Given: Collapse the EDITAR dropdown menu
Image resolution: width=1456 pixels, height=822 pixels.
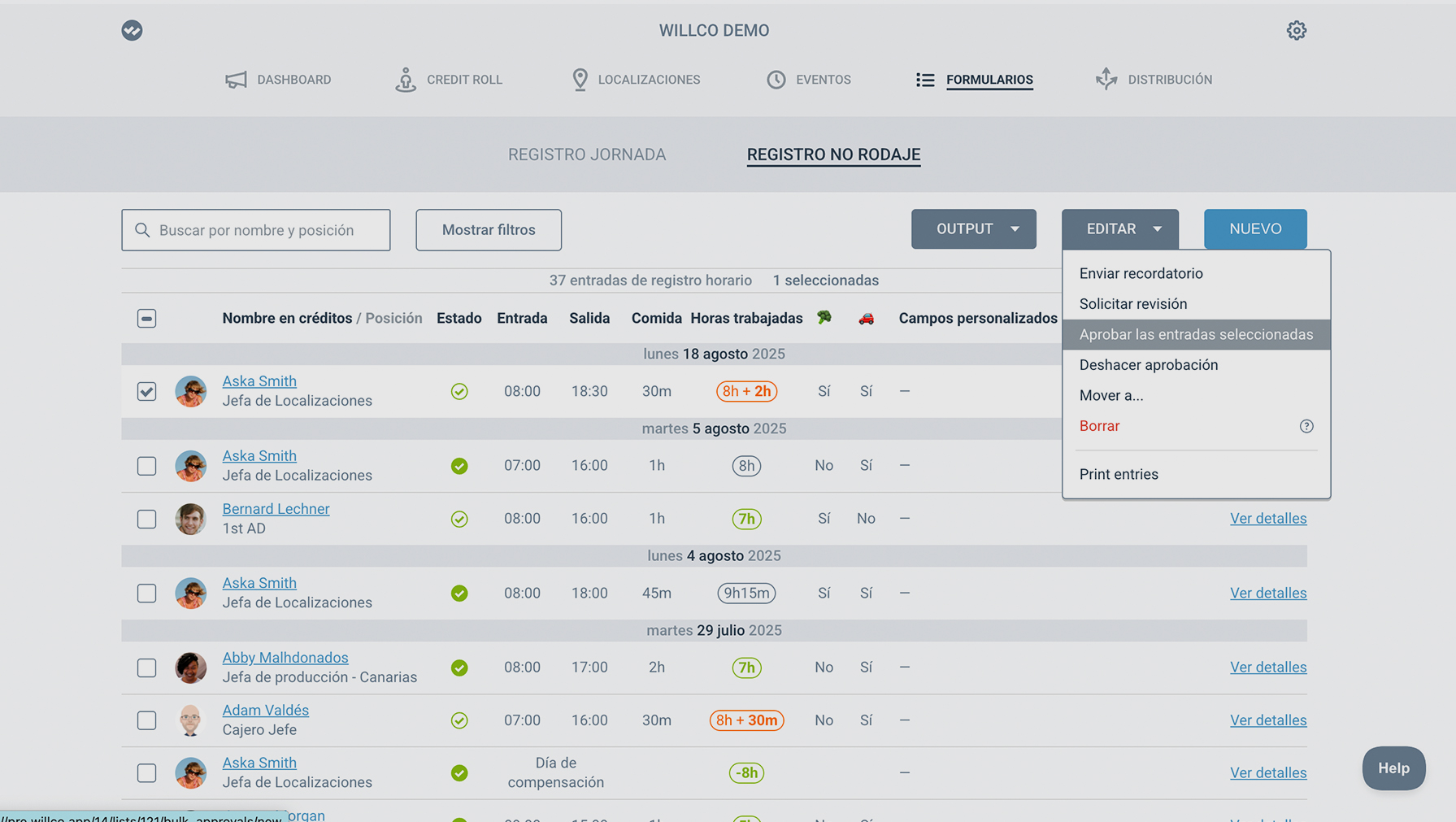Looking at the screenshot, I should click(1119, 229).
